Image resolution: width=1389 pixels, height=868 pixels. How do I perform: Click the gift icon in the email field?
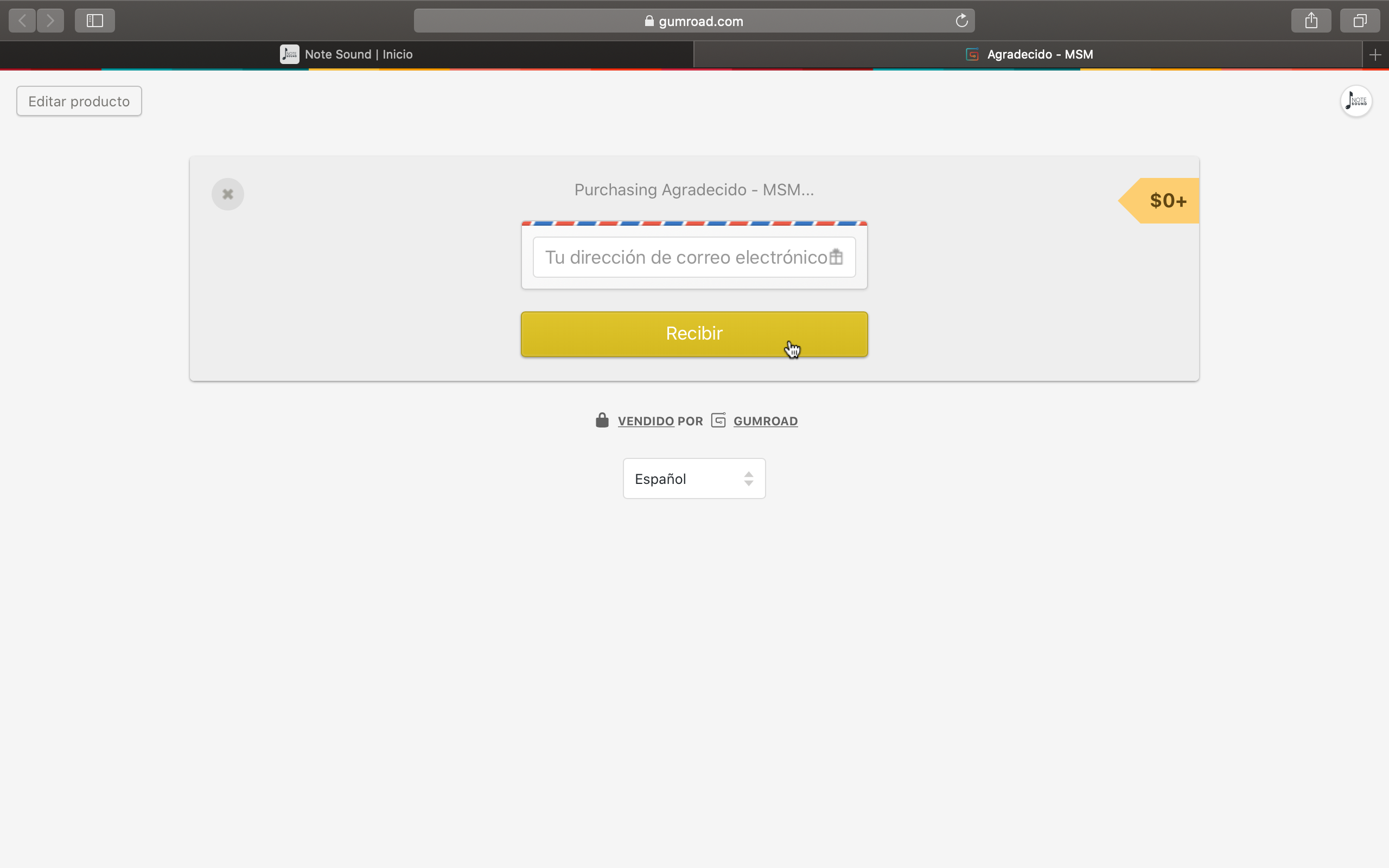[x=836, y=257]
